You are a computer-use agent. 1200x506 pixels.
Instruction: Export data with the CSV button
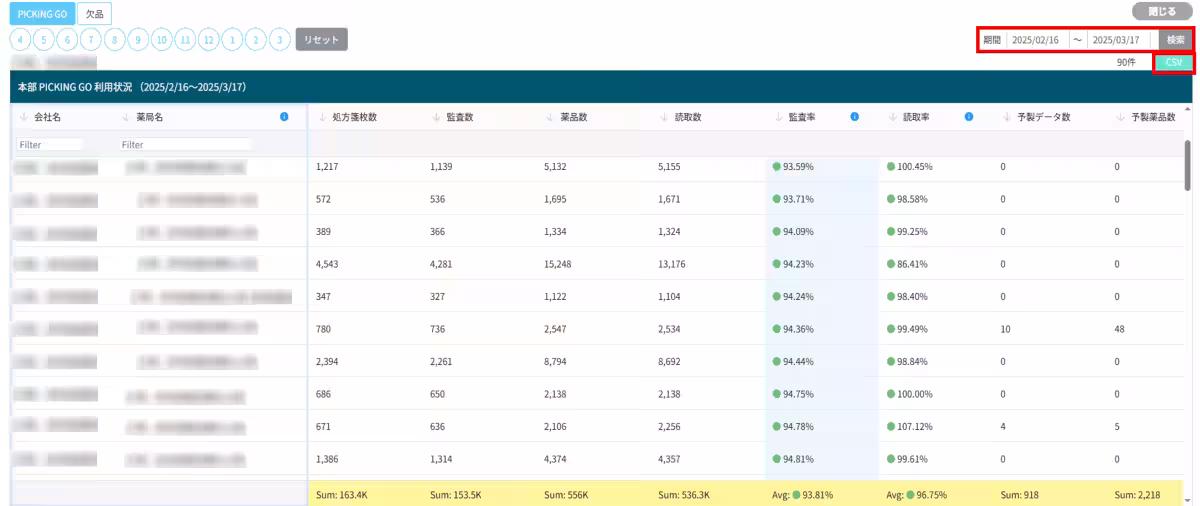1173,62
